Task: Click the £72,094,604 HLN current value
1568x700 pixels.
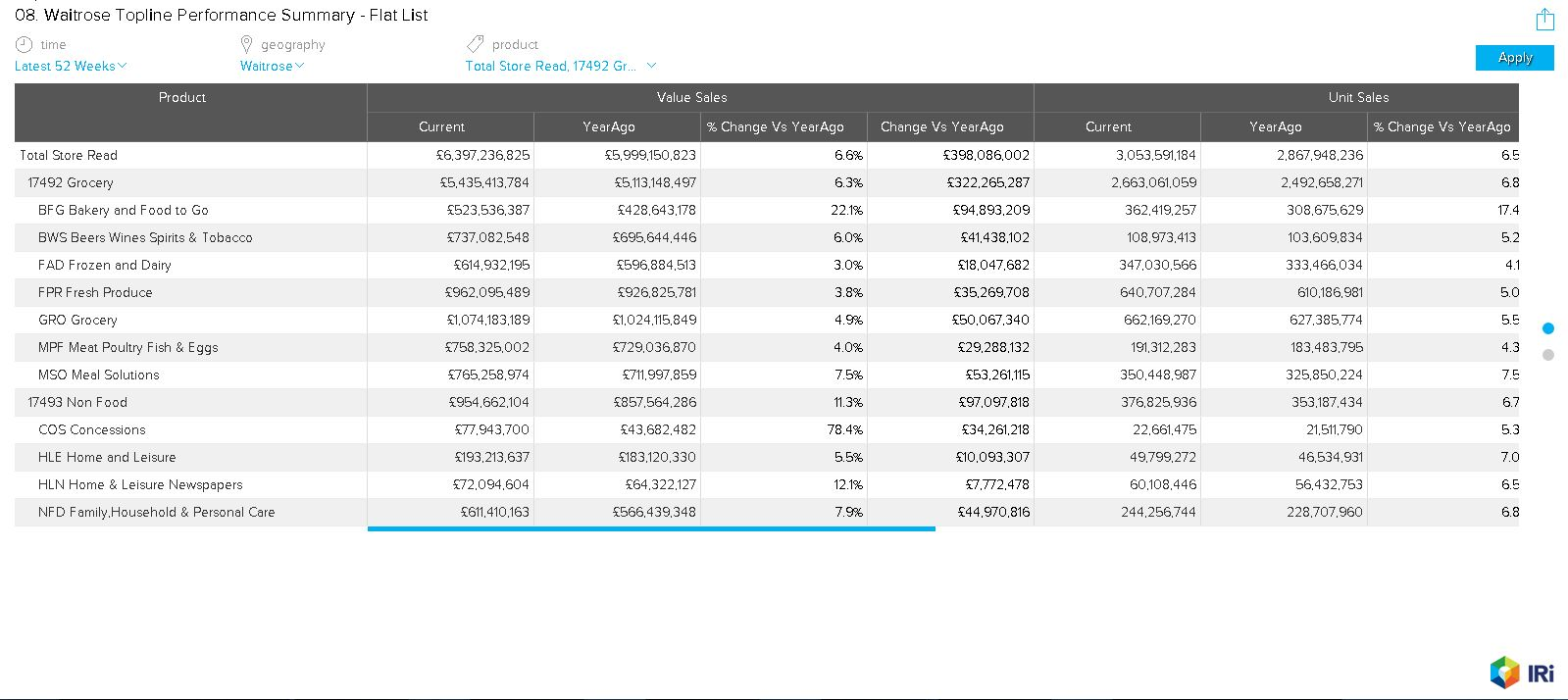Action: pos(450,484)
